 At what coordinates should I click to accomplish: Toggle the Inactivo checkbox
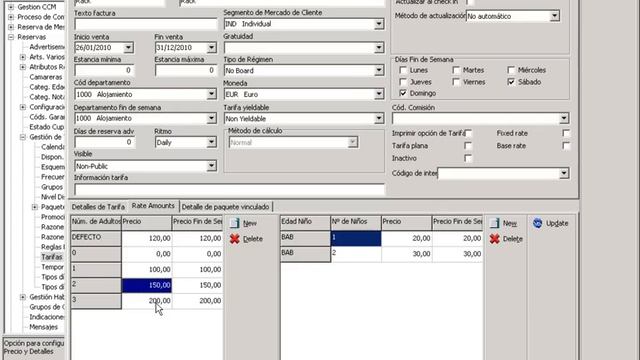click(x=468, y=158)
